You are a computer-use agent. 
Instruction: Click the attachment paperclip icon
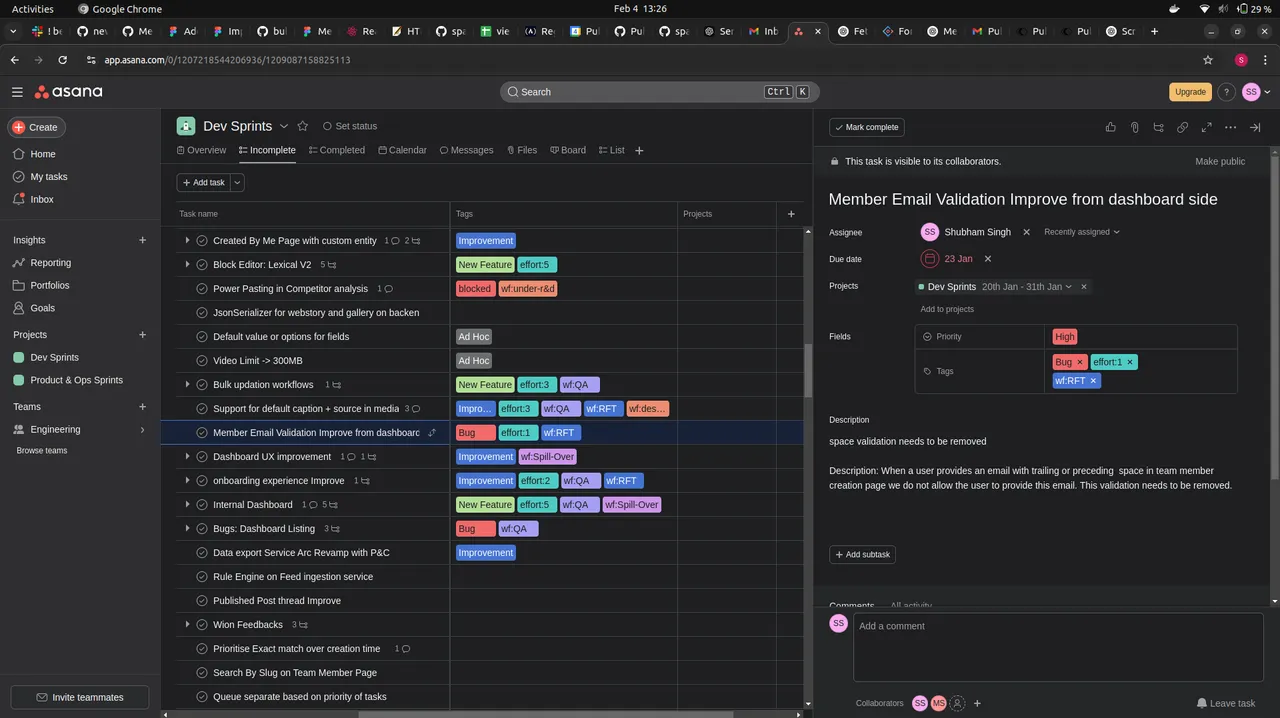pos(1134,127)
